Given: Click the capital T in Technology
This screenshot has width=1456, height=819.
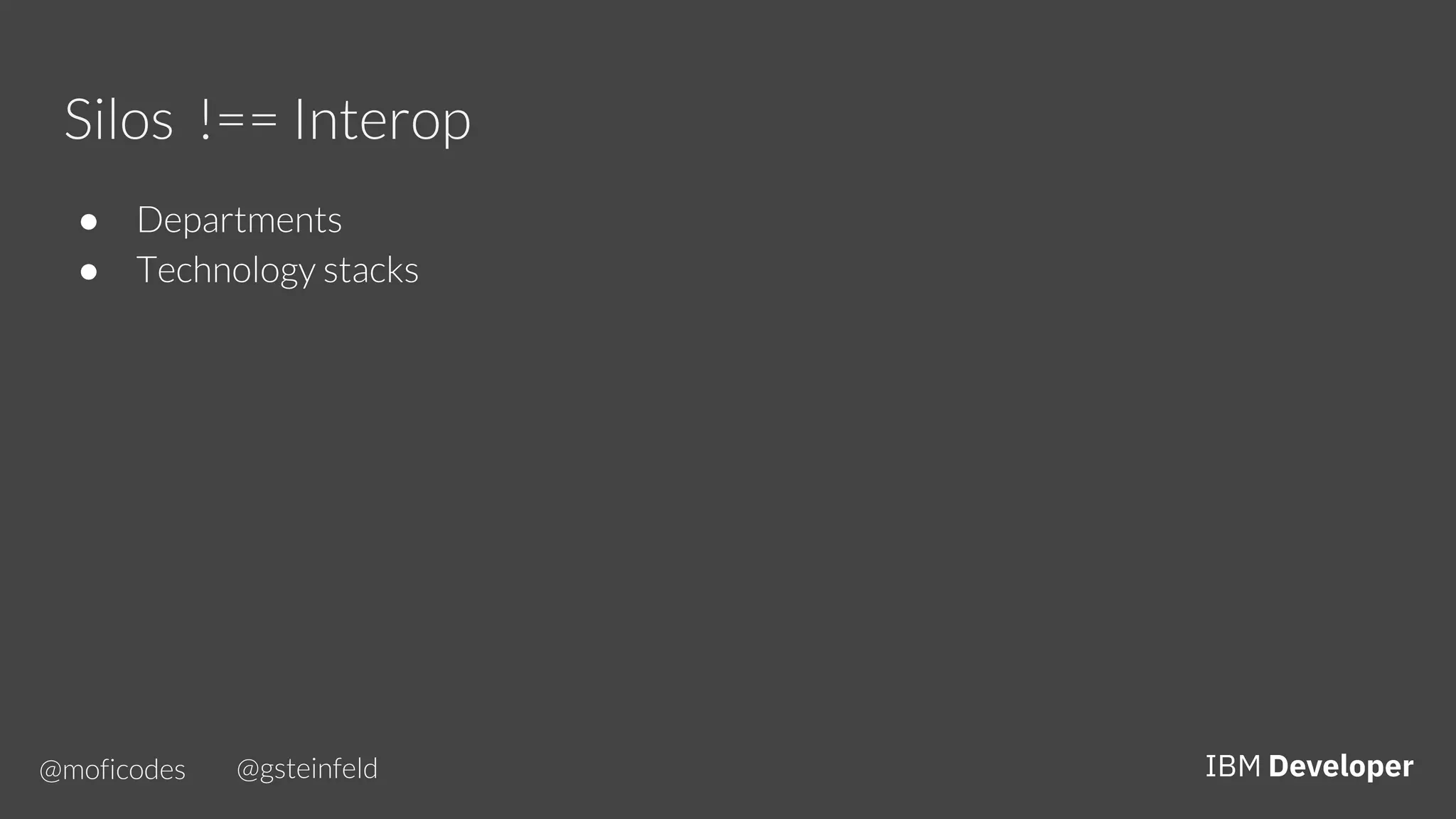Looking at the screenshot, I should tap(149, 270).
